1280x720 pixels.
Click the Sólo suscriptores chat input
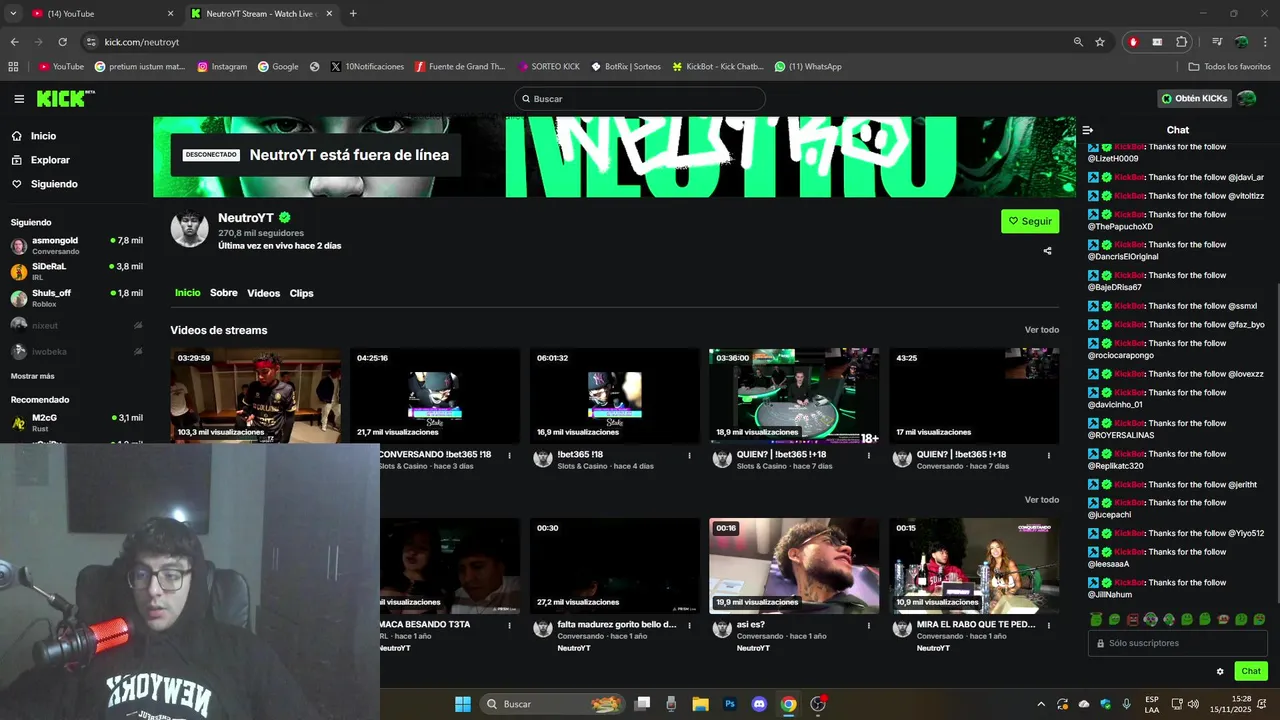1177,644
